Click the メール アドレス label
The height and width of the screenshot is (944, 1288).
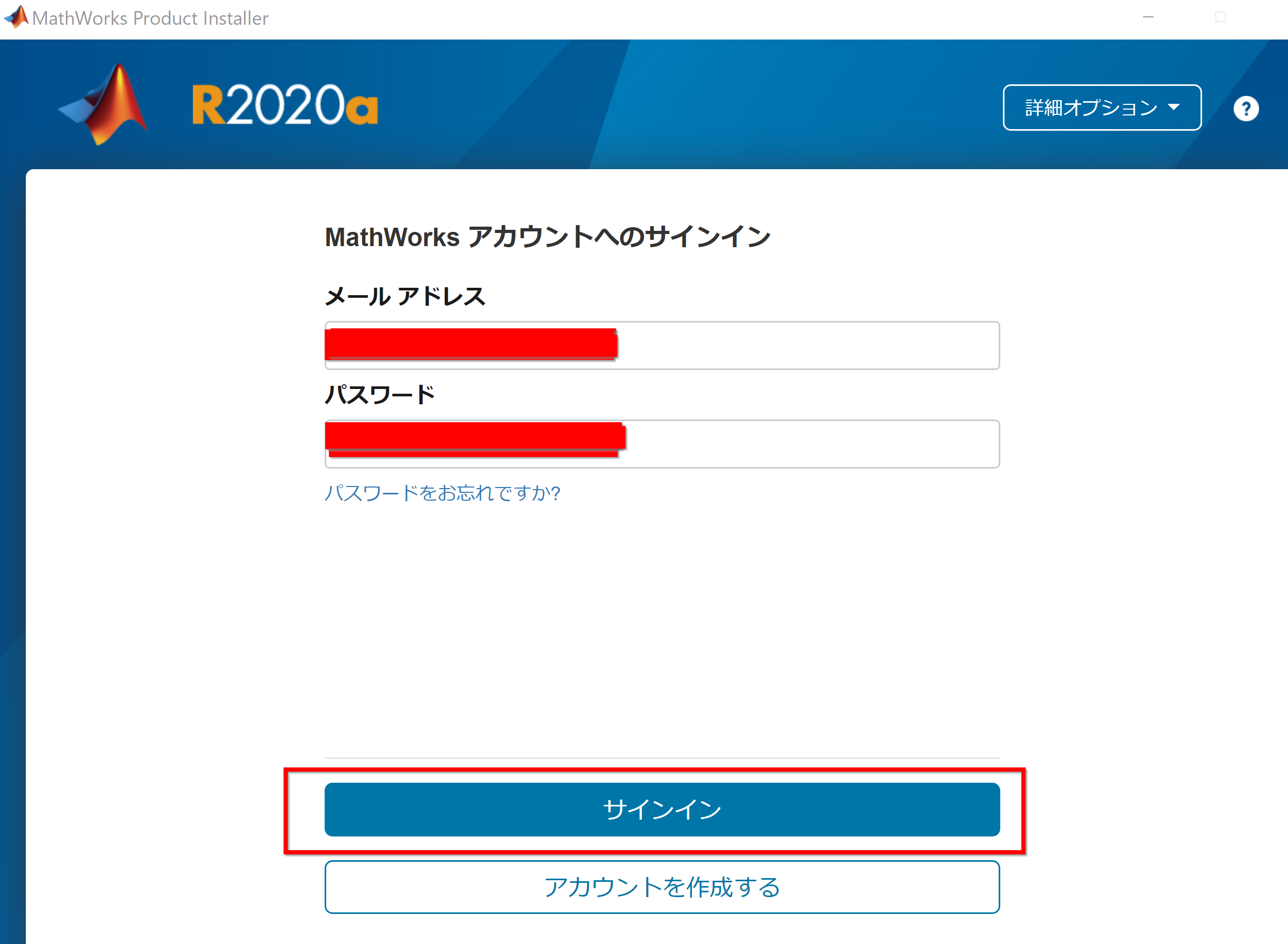(405, 296)
